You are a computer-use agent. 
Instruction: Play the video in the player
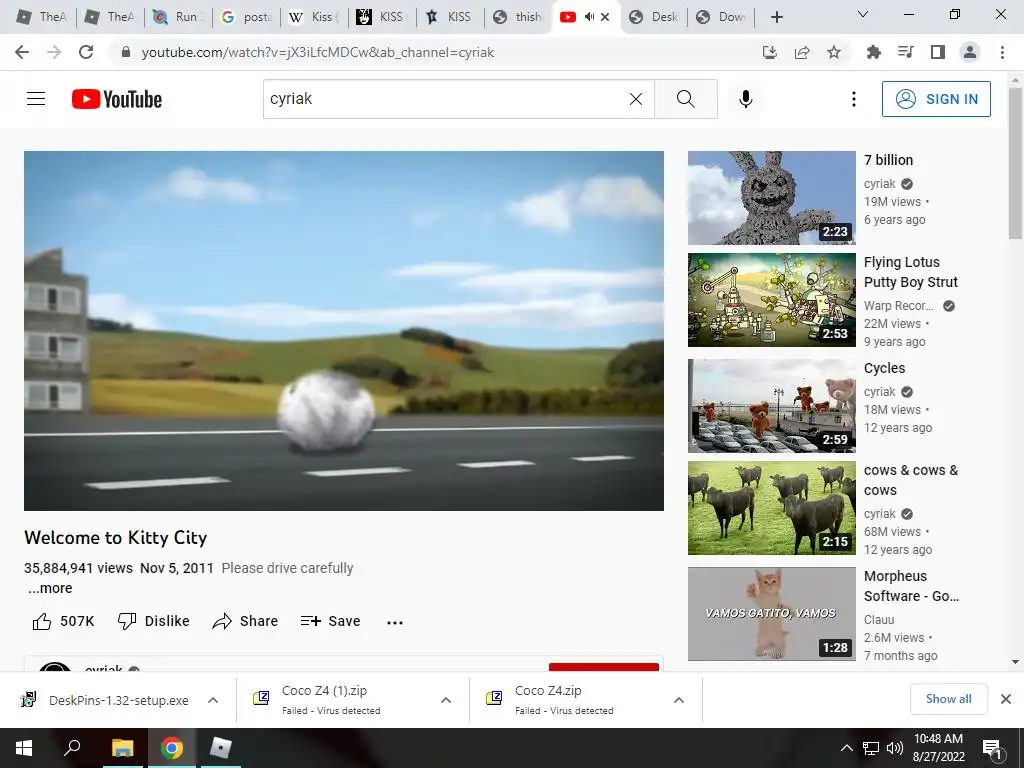click(x=344, y=331)
